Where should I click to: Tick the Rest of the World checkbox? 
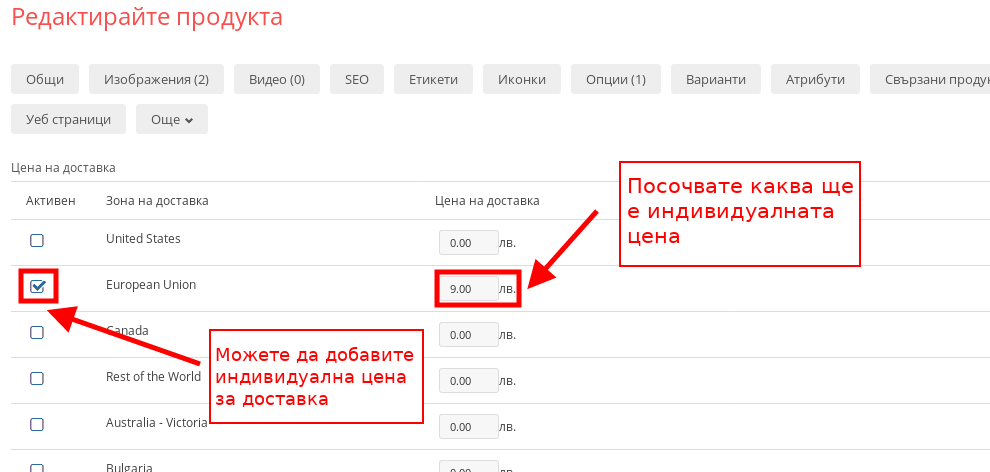coord(37,379)
